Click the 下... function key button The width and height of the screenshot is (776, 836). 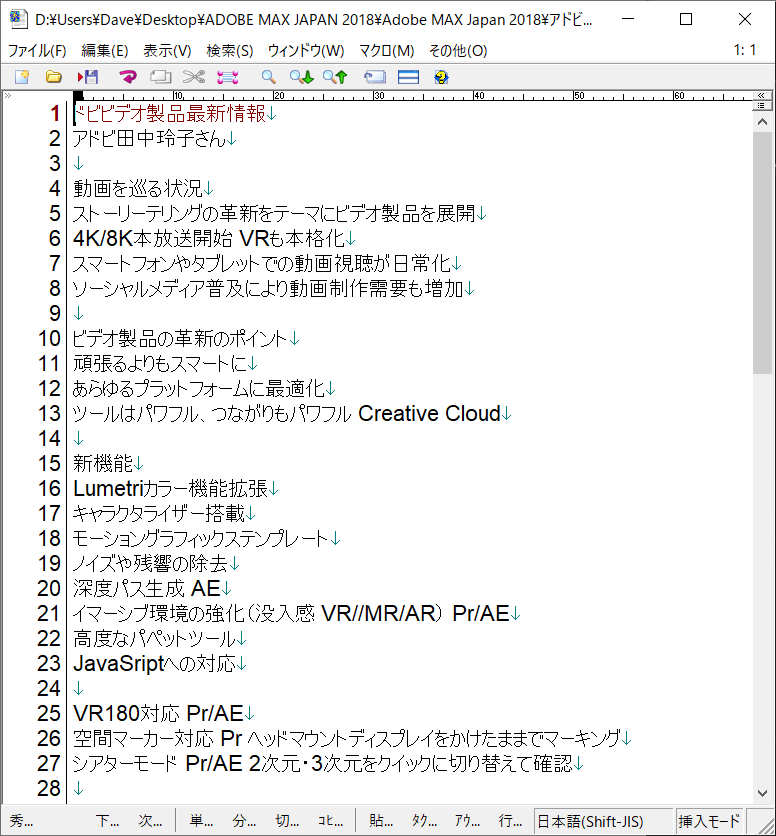(x=107, y=821)
